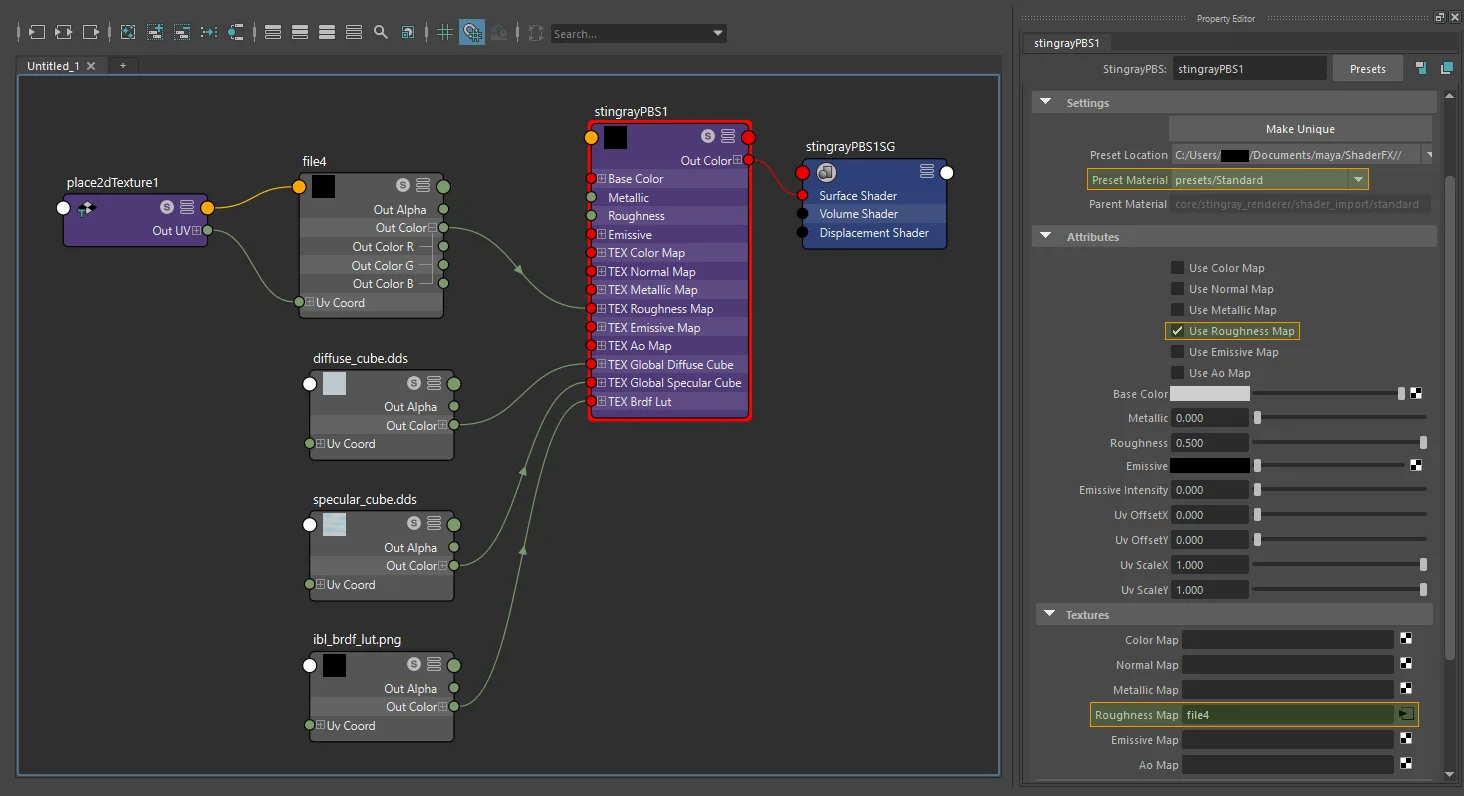Image resolution: width=1464 pixels, height=796 pixels.
Task: Enable the Use Emissive Map checkbox
Action: pos(1178,352)
